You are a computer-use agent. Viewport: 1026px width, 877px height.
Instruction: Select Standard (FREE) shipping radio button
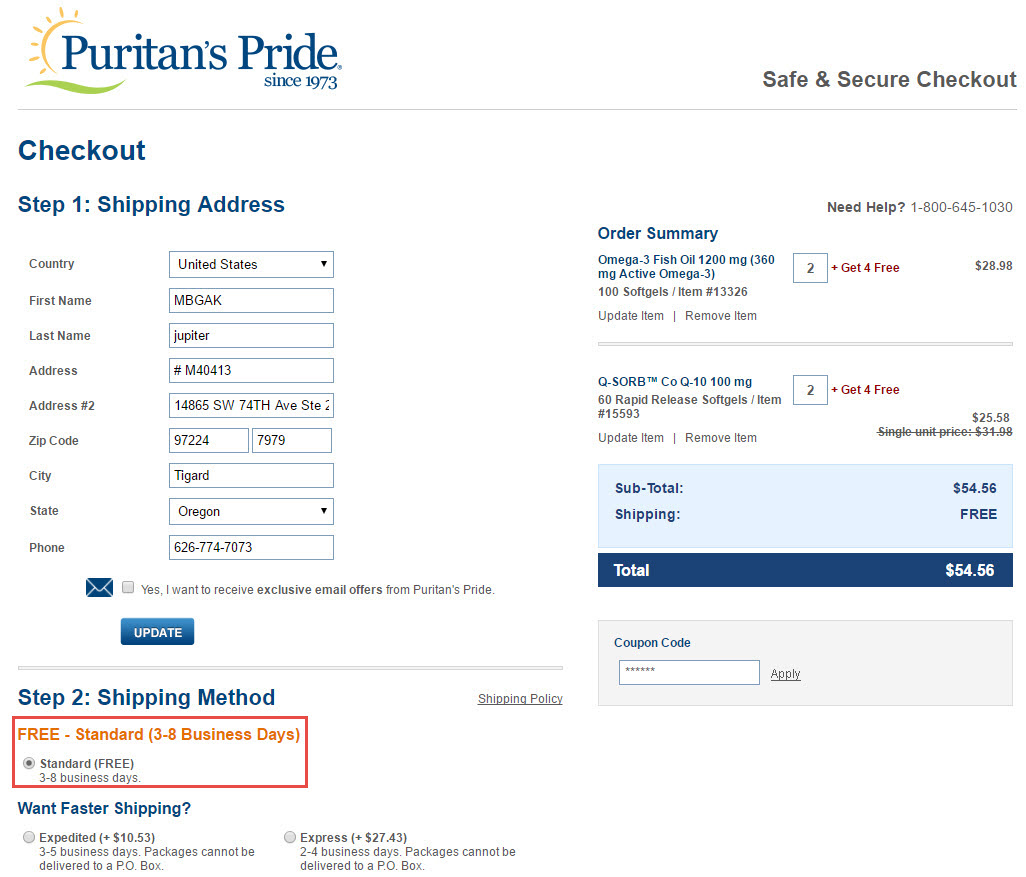pos(29,763)
